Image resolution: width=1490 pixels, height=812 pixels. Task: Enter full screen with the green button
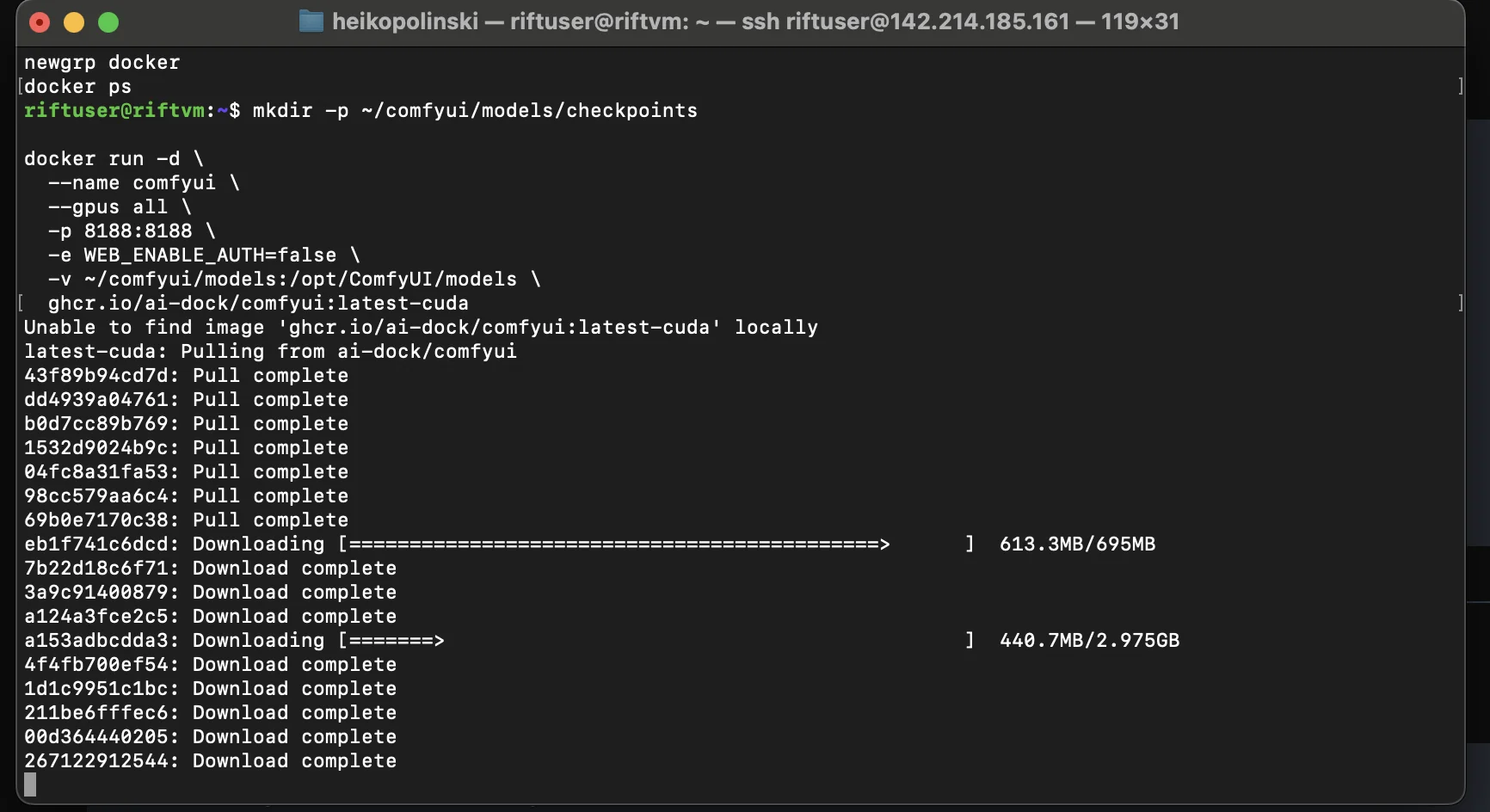coord(108,22)
